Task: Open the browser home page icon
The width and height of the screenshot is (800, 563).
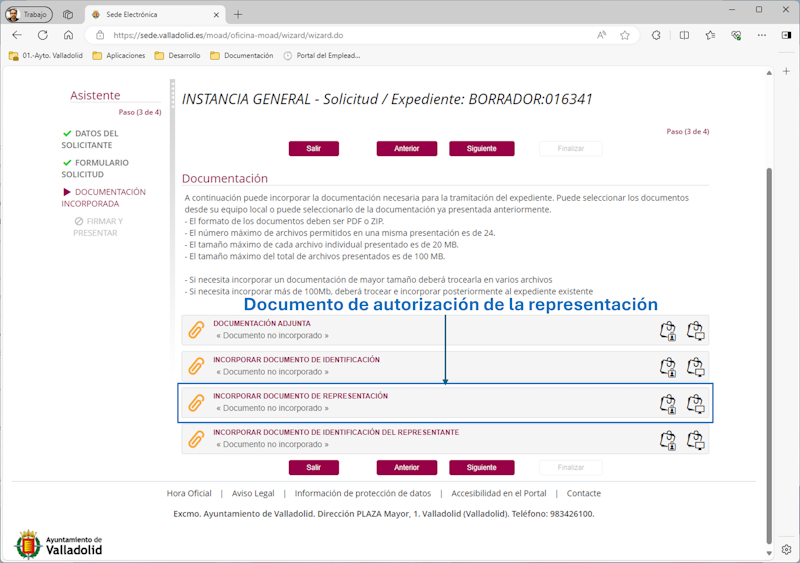Action: (x=68, y=35)
